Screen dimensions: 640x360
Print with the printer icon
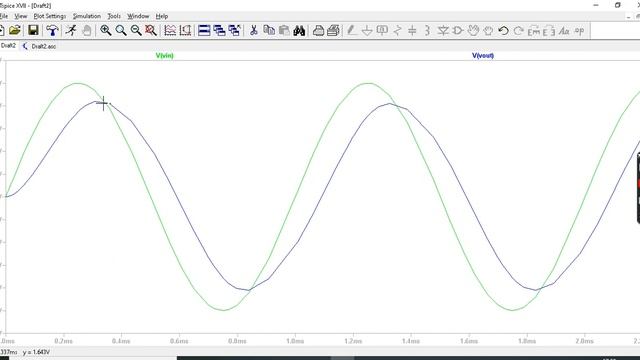pyautogui.click(x=318, y=30)
